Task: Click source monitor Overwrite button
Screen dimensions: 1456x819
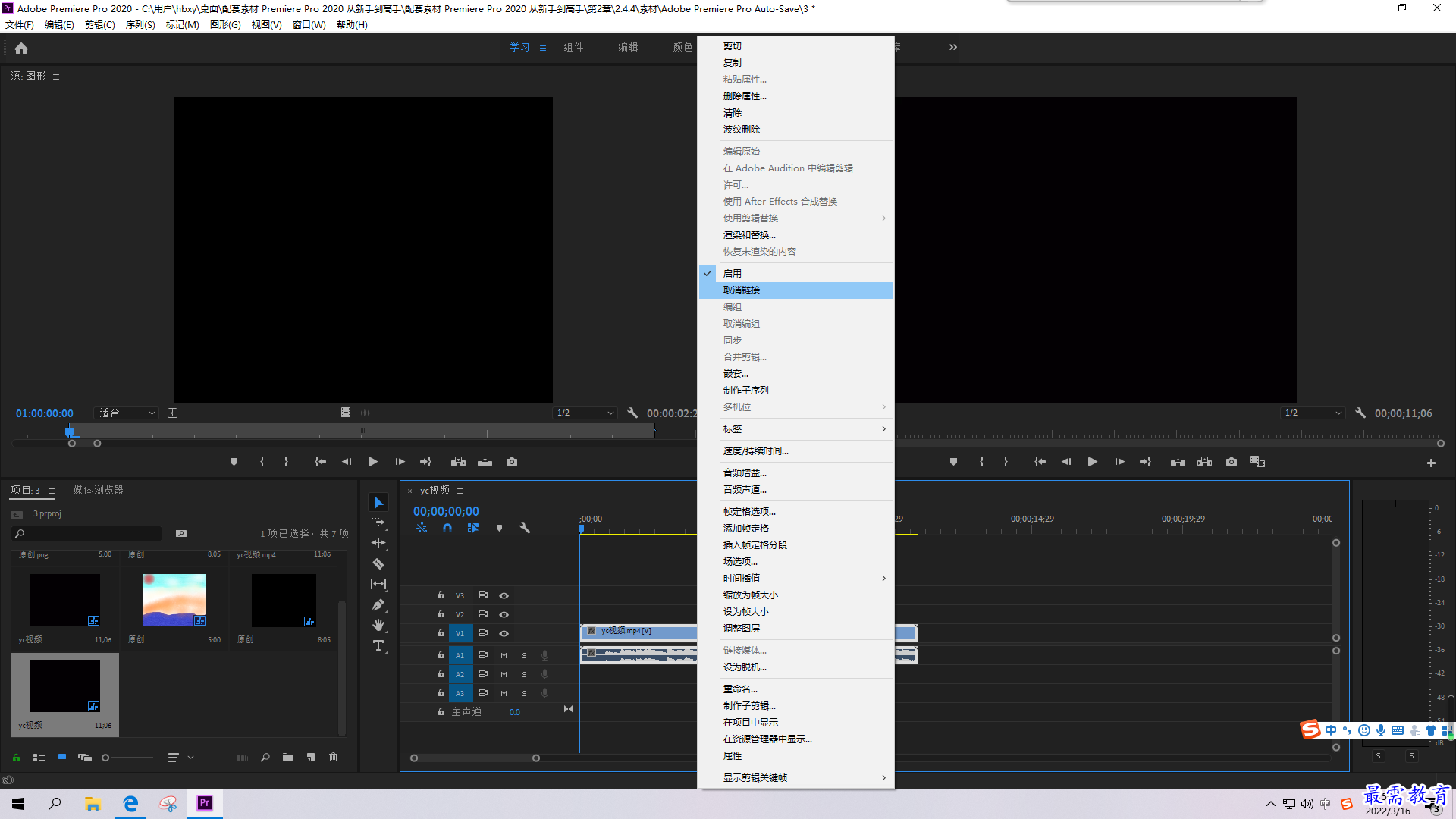Action: point(485,461)
